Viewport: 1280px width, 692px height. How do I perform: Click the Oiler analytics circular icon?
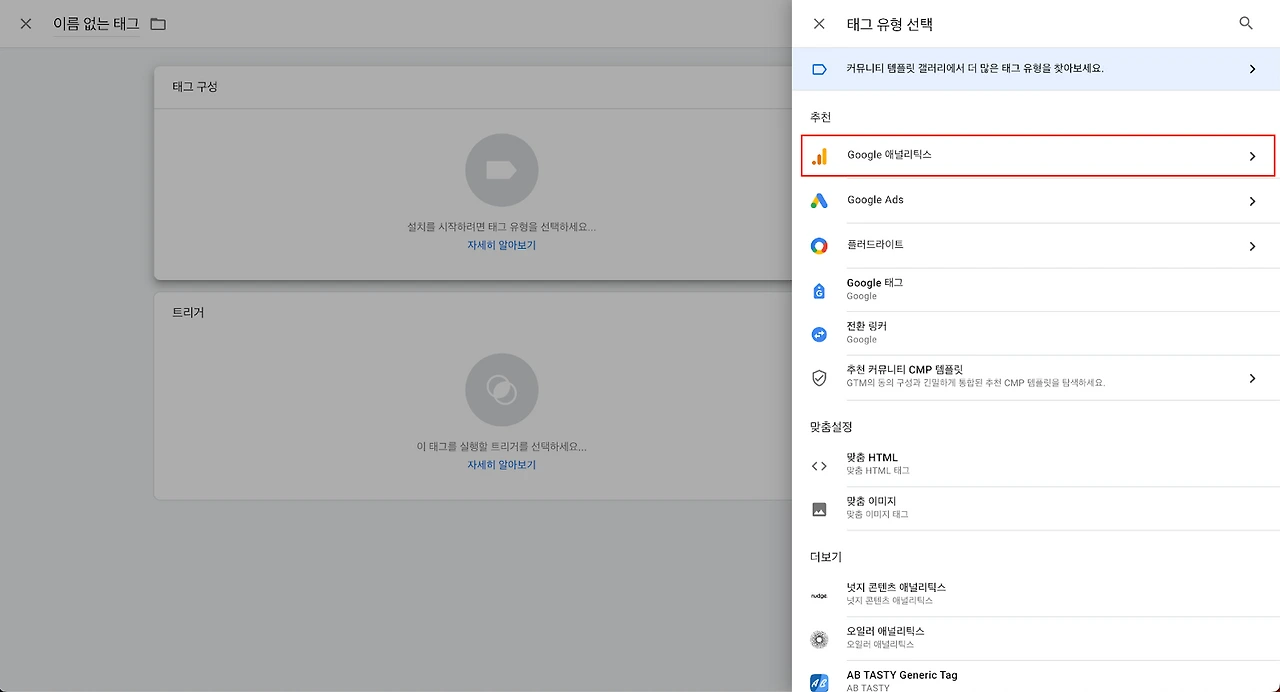click(819, 639)
